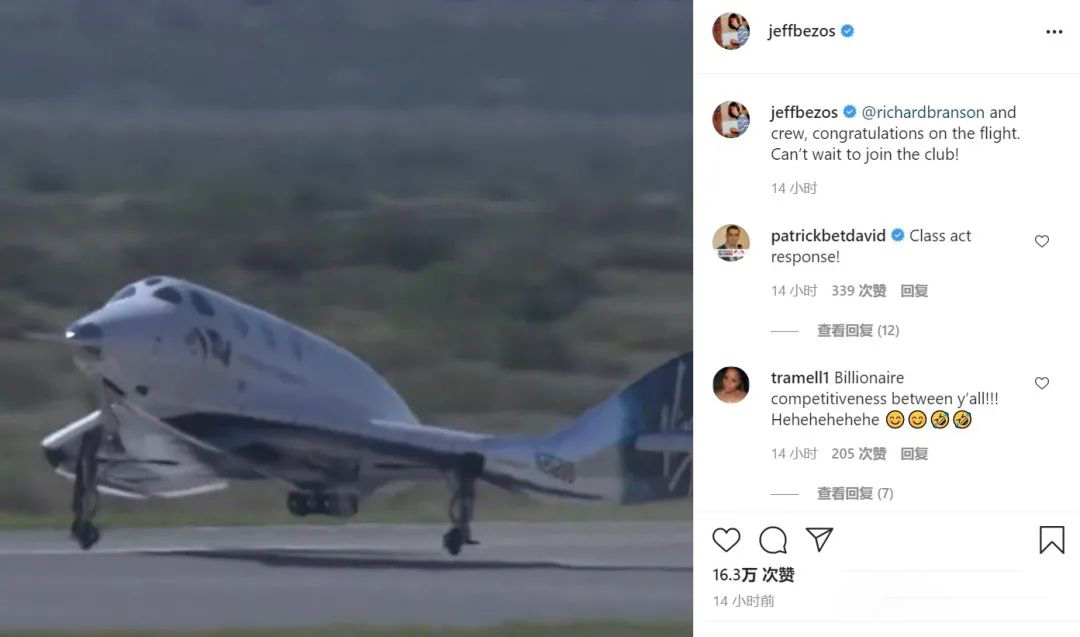1080x637 pixels.
Task: Open the three-dot more options menu
Action: [x=1054, y=32]
